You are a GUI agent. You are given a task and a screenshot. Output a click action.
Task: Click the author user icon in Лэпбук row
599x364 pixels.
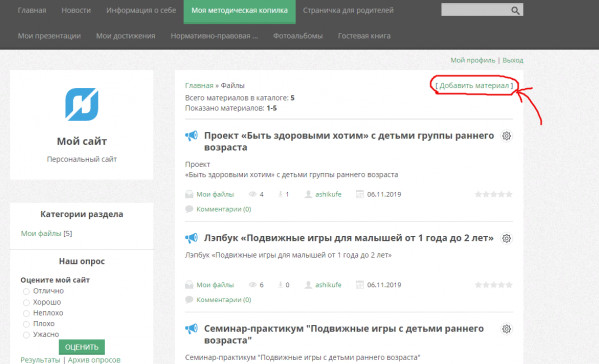tap(308, 285)
